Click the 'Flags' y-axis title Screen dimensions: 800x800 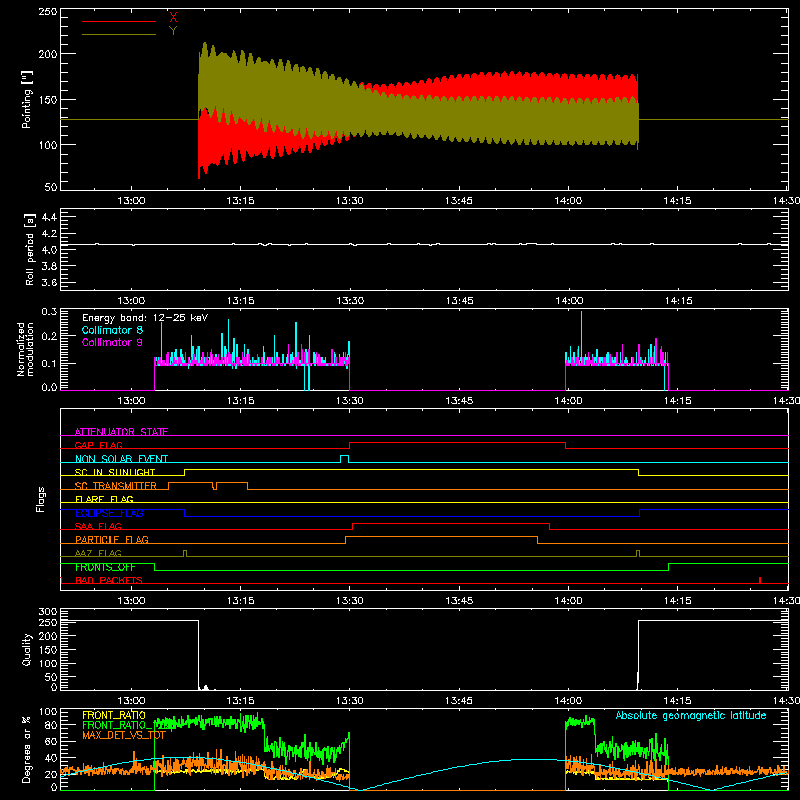[x=40, y=499]
